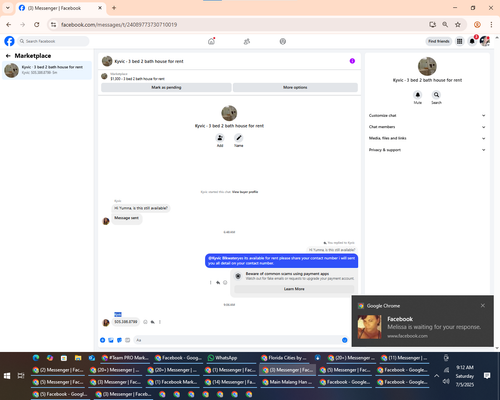Screen dimensions: 500x400
Task: Reply to the phone number message
Action: click(x=153, y=322)
